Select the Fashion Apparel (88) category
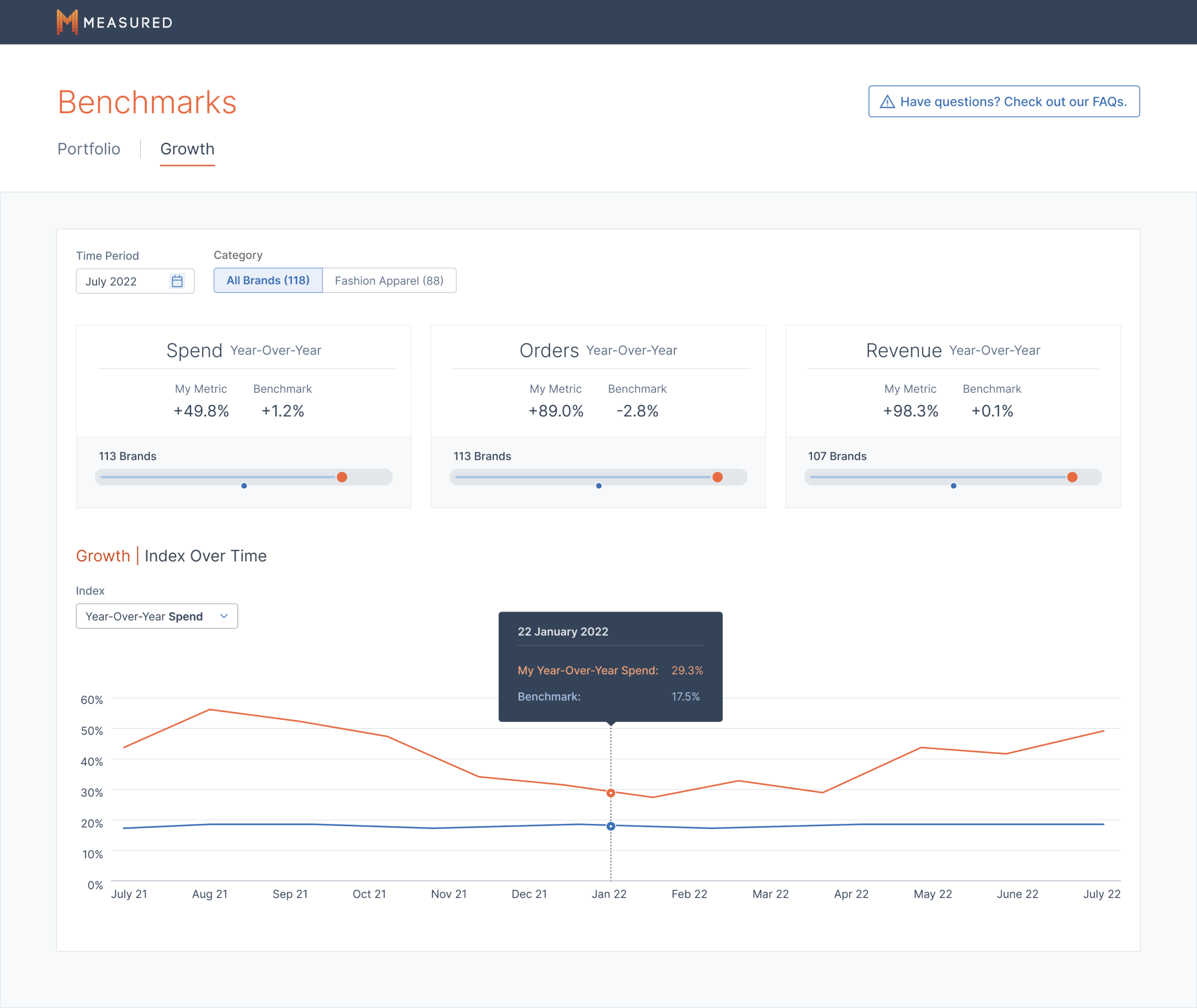The height and width of the screenshot is (1008, 1197). click(x=388, y=281)
